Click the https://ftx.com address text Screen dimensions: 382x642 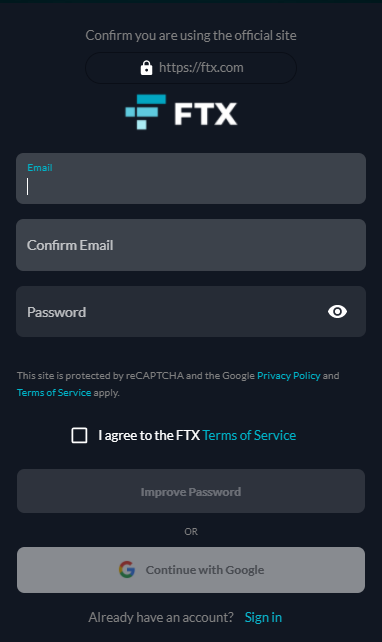click(201, 68)
